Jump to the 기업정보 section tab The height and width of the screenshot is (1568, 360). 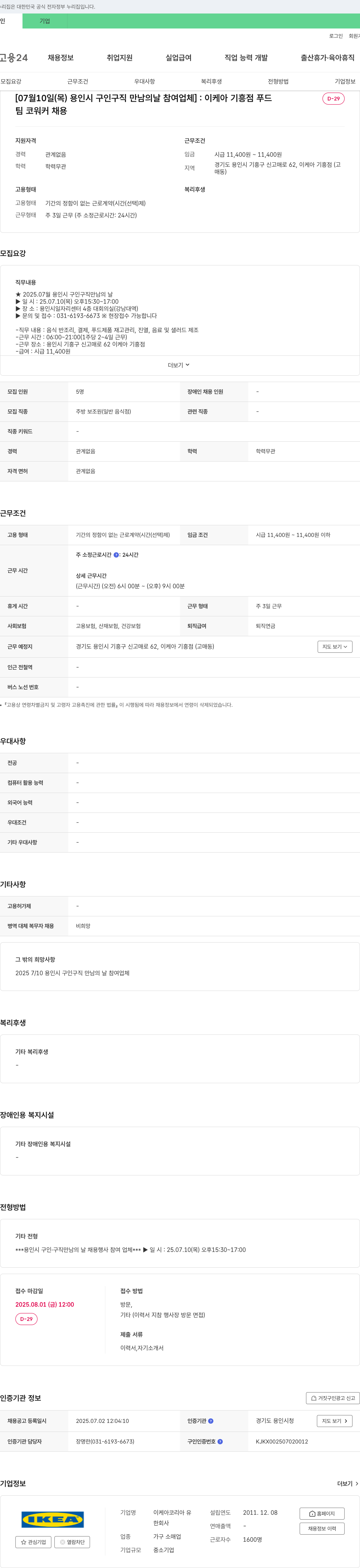coord(345,82)
